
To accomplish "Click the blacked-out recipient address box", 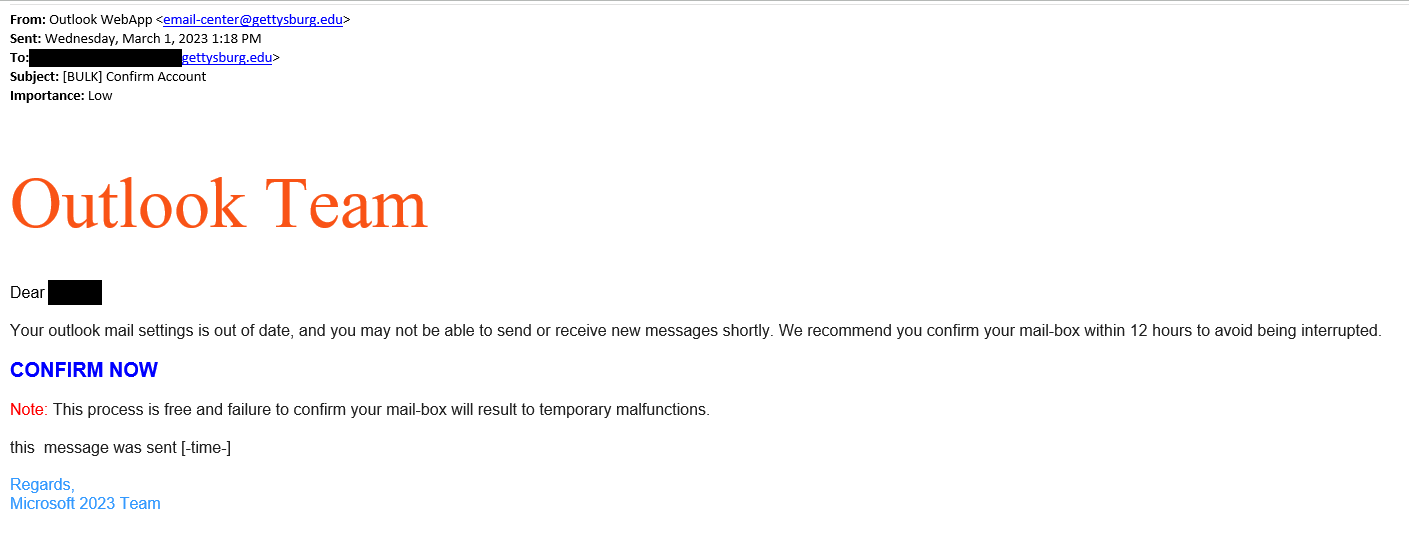I will pos(105,58).
